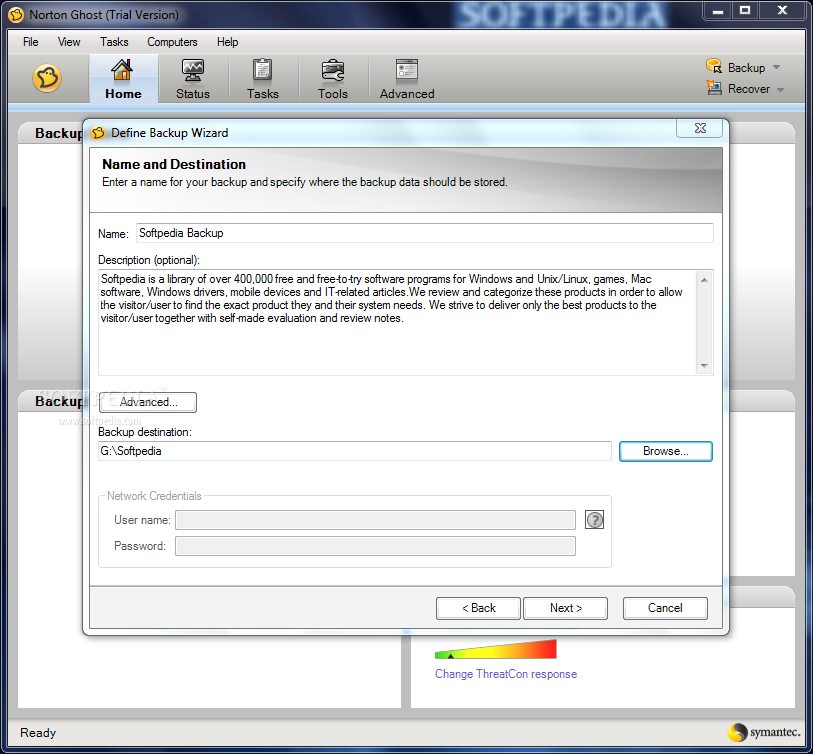Open the Help menu
The height and width of the screenshot is (754, 813).
click(x=227, y=42)
